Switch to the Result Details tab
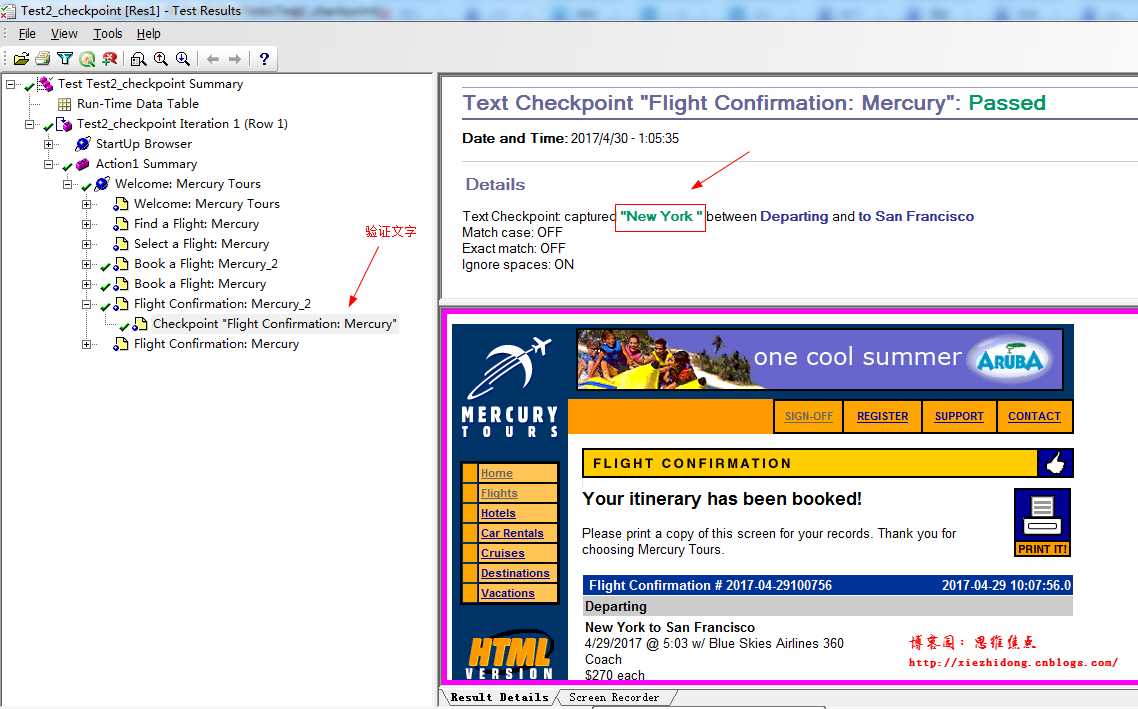The height and width of the screenshot is (709, 1138). [499, 697]
